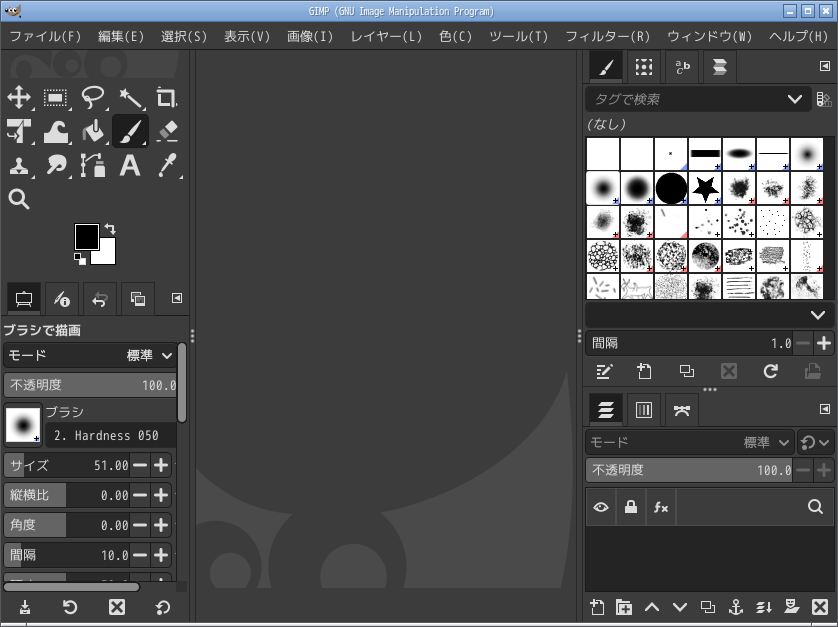This screenshot has width=838, height=627.
Task: Increase brush aspect ratio with plus
Action: point(161,496)
